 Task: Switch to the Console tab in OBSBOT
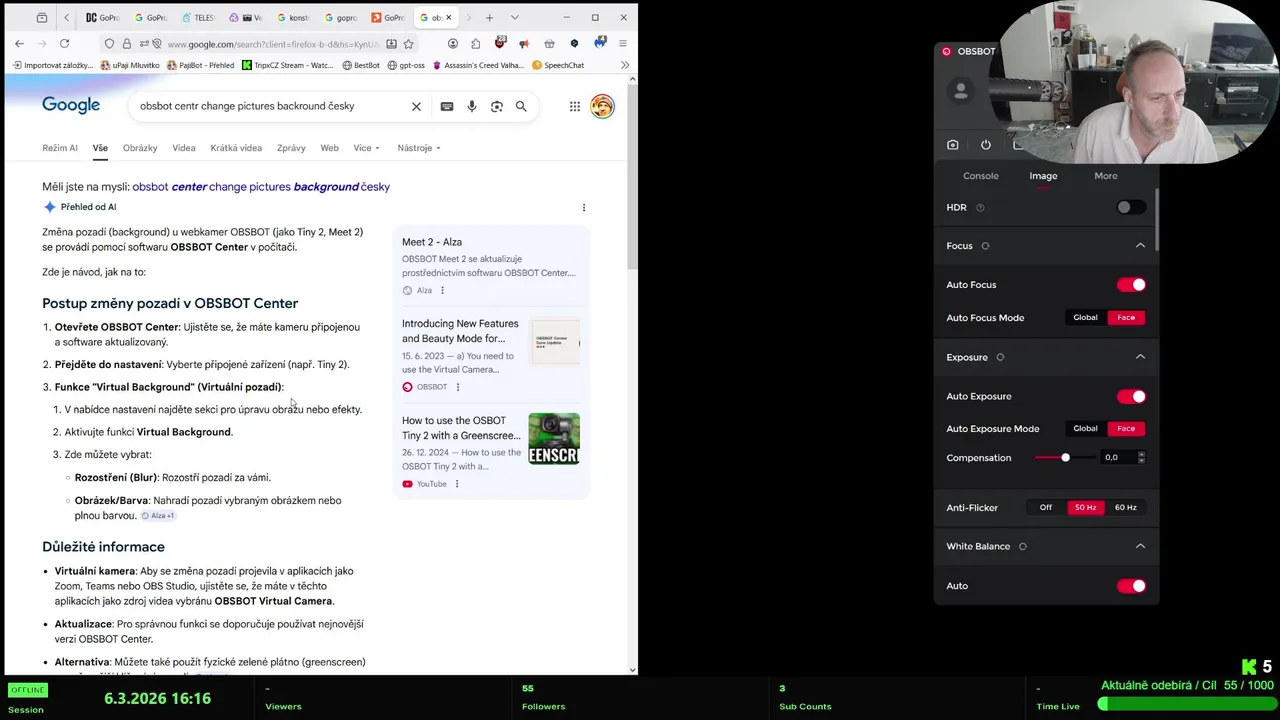pyautogui.click(x=981, y=176)
